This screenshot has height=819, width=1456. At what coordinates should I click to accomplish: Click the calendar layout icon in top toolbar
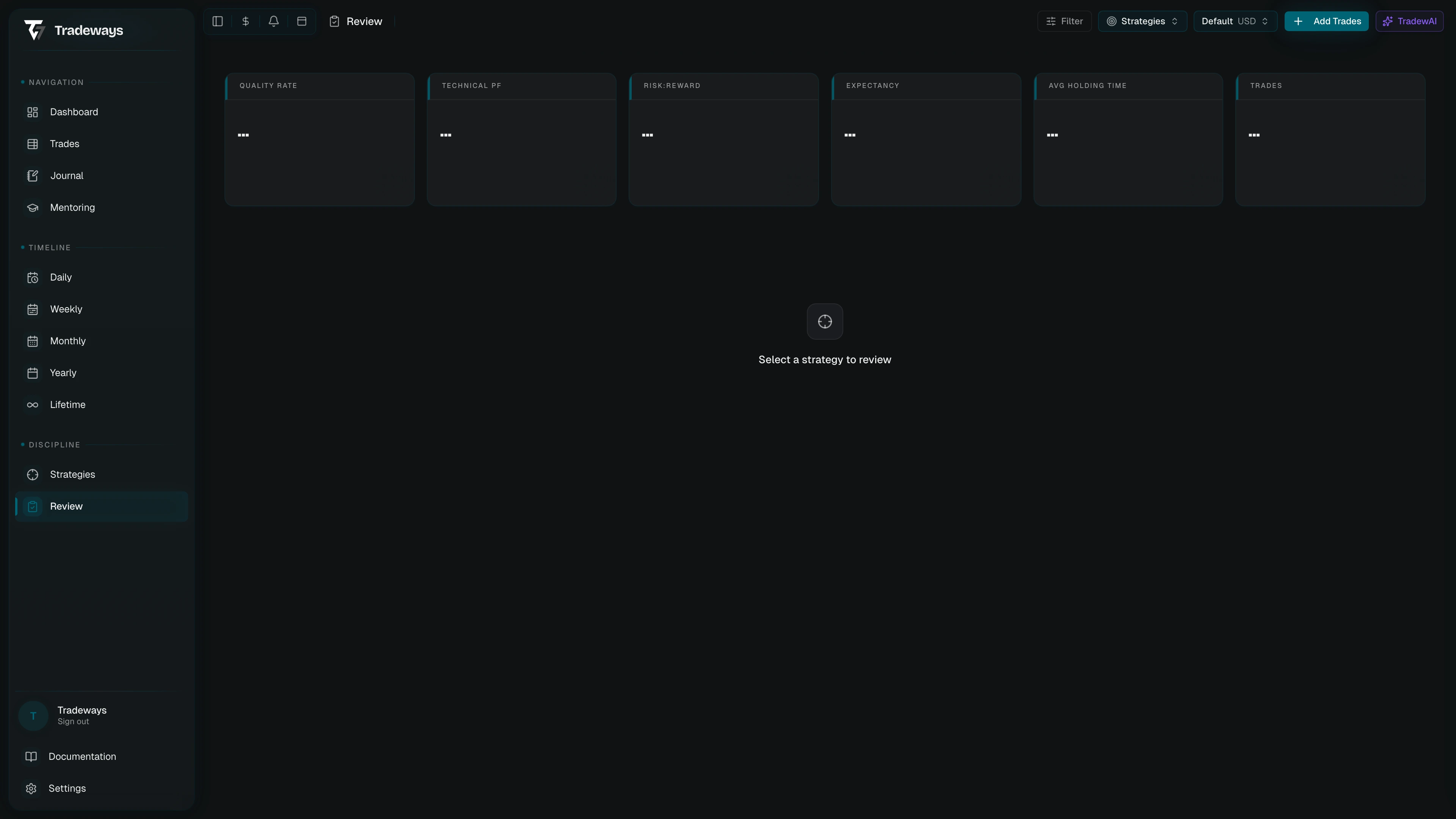click(301, 21)
